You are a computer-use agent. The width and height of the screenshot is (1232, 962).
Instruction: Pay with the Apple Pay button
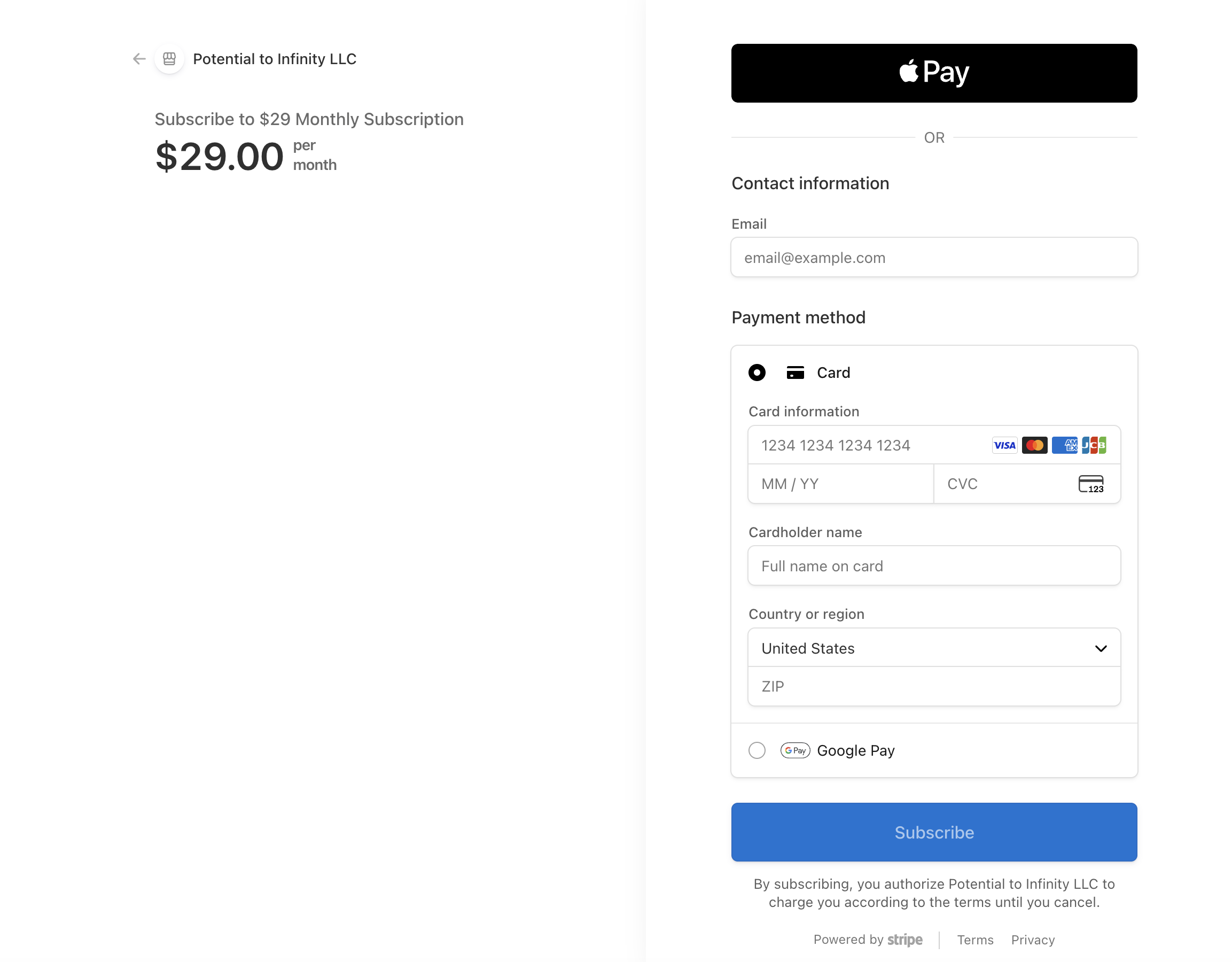[x=934, y=73]
